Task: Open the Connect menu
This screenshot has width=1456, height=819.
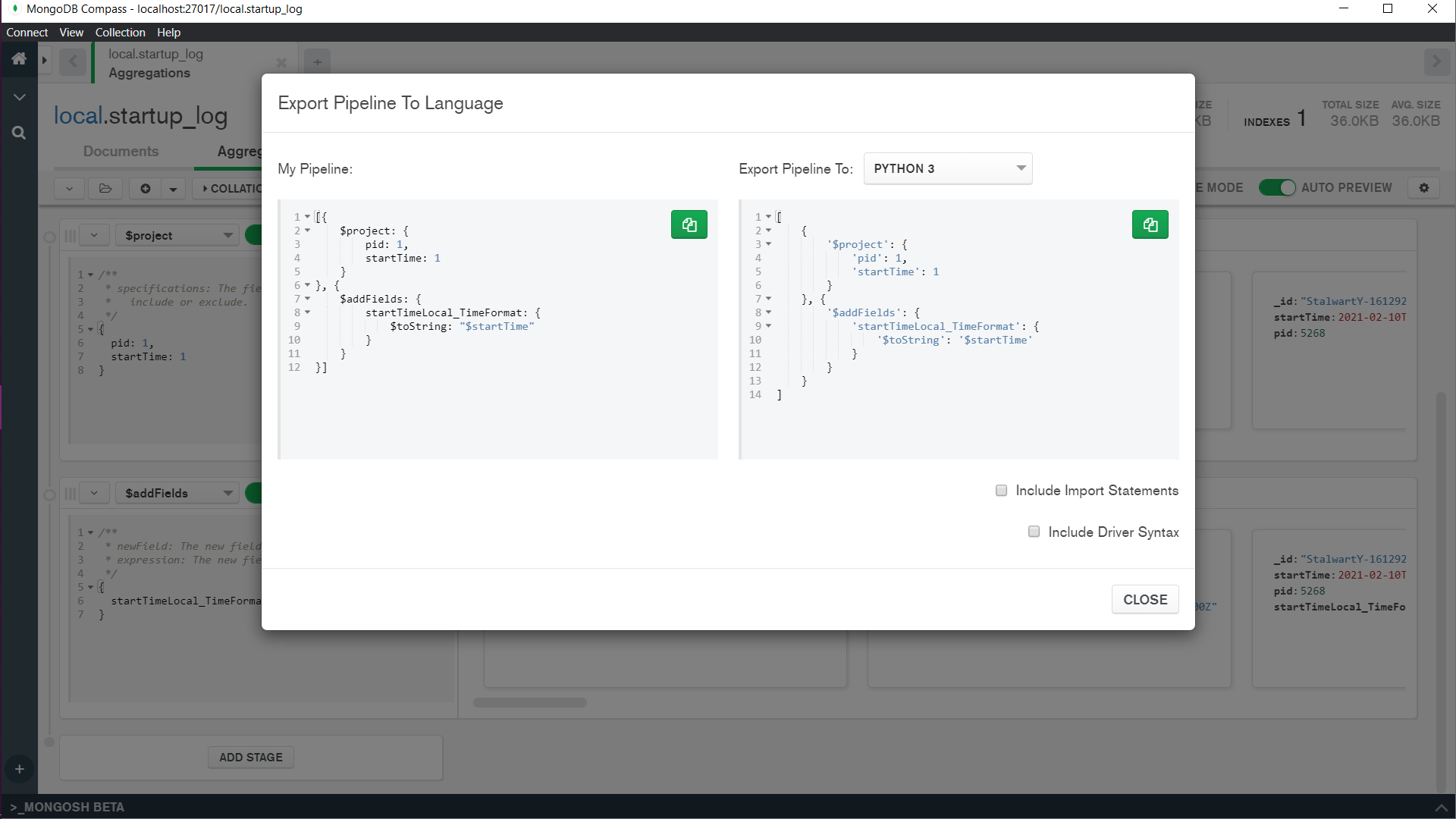Action: (27, 33)
